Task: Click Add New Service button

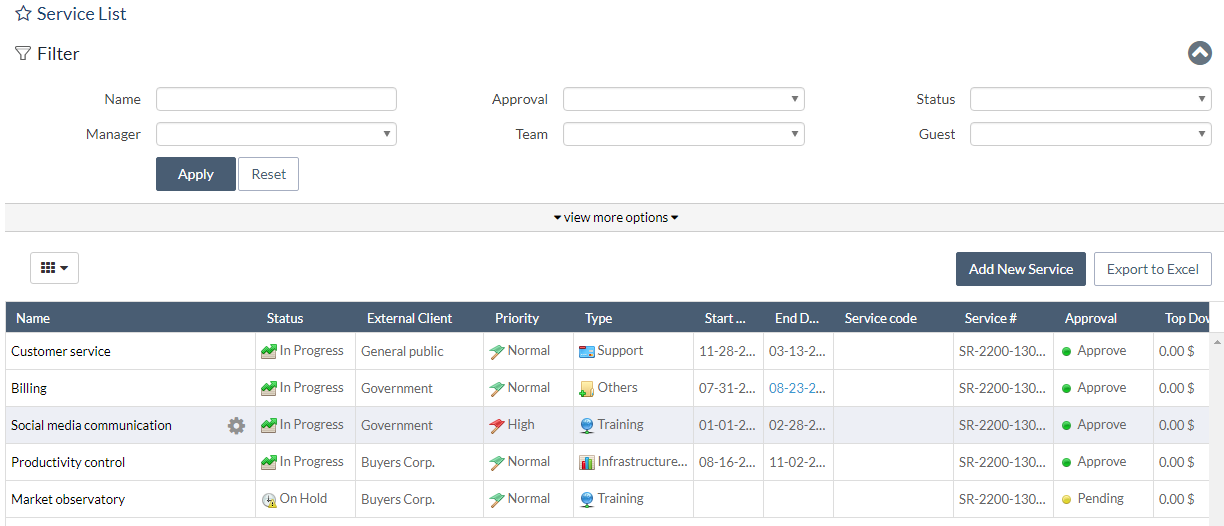Action: [1021, 269]
